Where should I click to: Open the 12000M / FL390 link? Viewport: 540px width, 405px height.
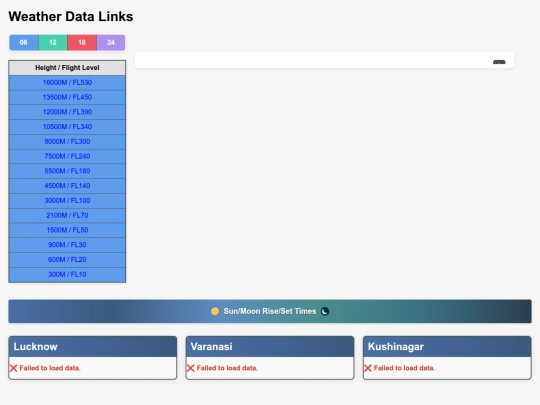(67, 112)
